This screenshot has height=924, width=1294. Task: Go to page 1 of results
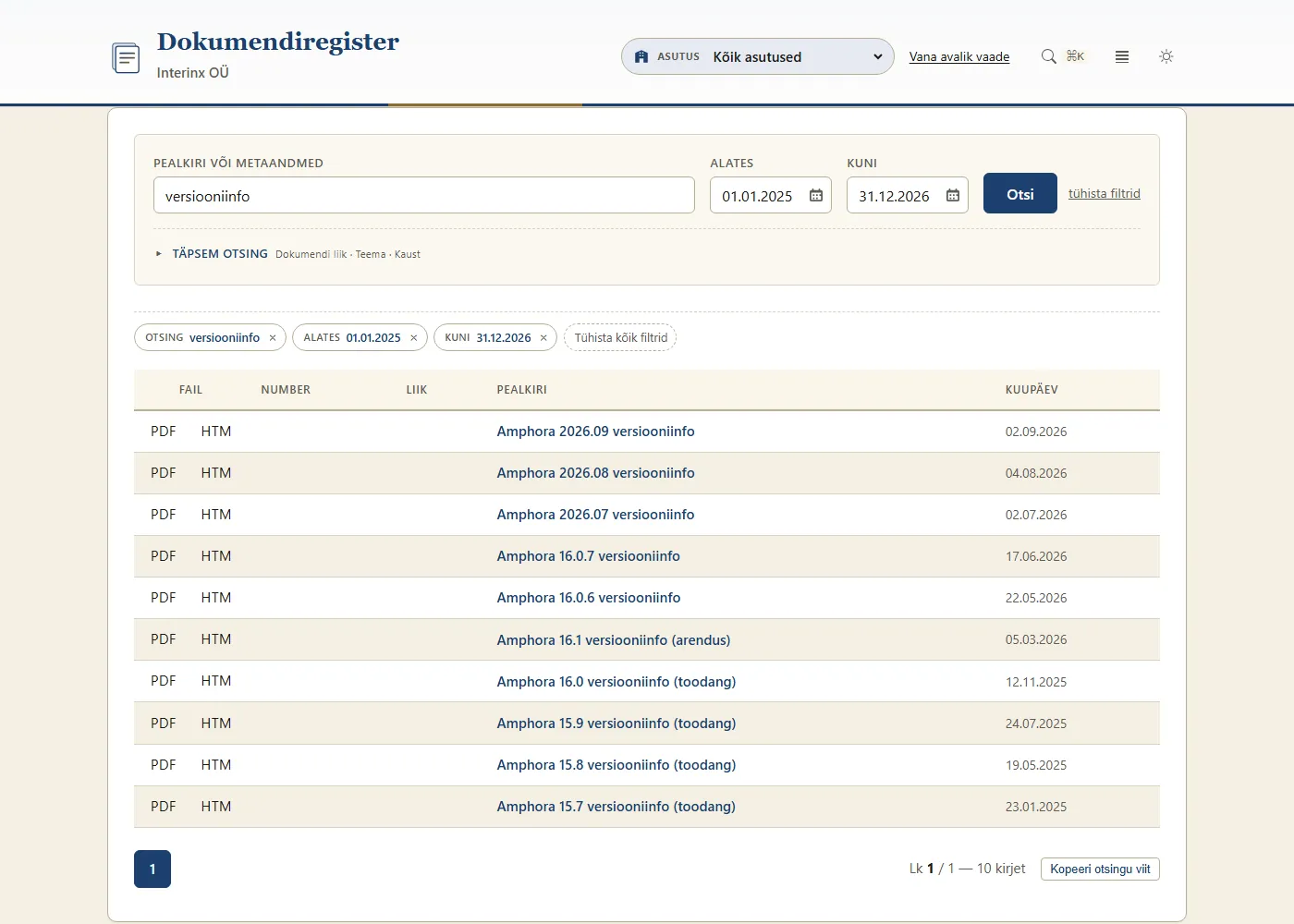pos(153,869)
